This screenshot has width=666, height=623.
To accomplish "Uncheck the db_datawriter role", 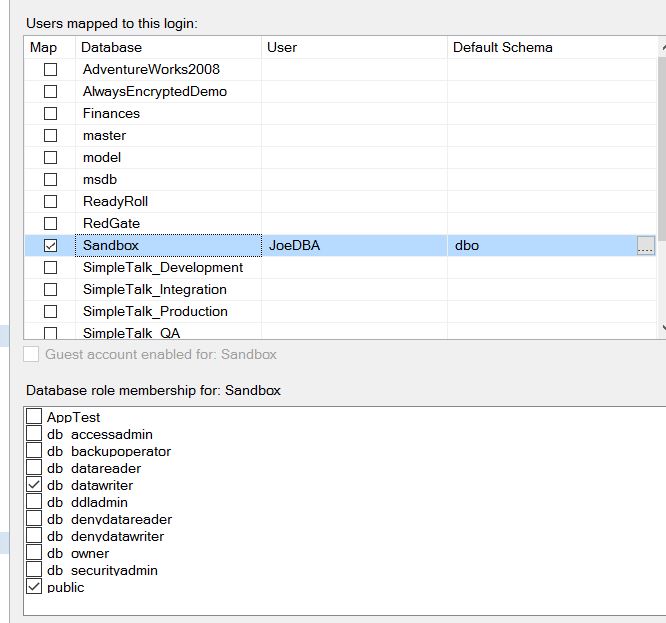I will 35,485.
